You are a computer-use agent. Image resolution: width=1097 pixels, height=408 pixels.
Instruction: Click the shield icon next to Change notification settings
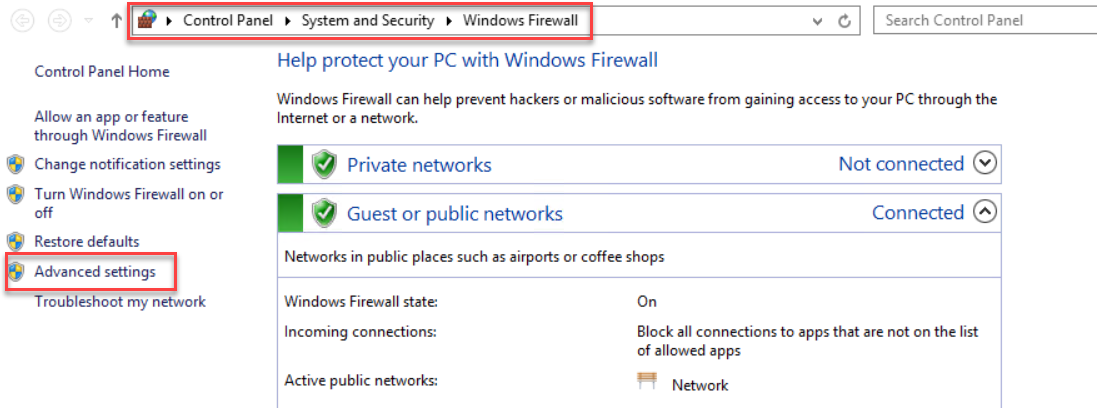click(x=15, y=165)
